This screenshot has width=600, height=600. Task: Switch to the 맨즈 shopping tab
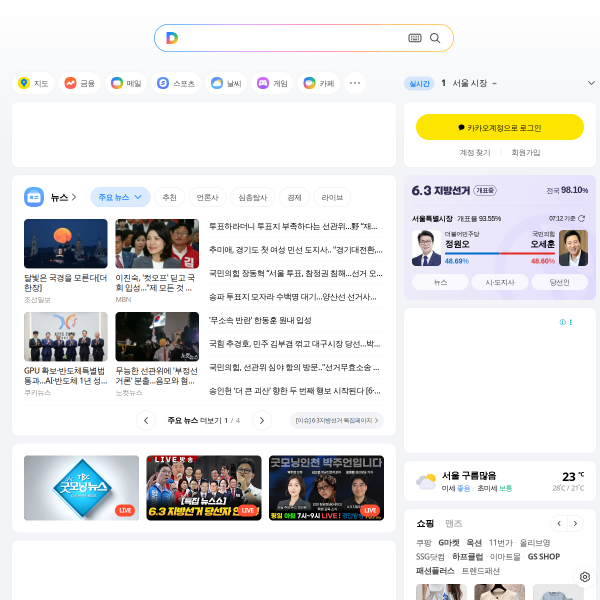454,523
